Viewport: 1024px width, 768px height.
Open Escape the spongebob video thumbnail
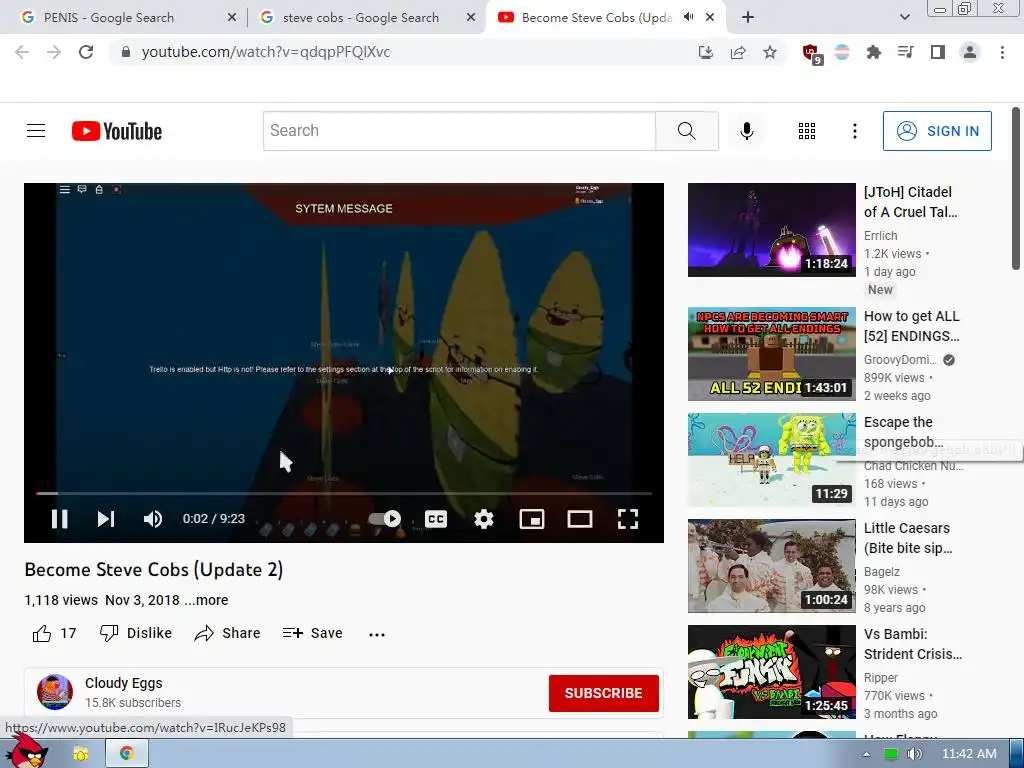(771, 460)
